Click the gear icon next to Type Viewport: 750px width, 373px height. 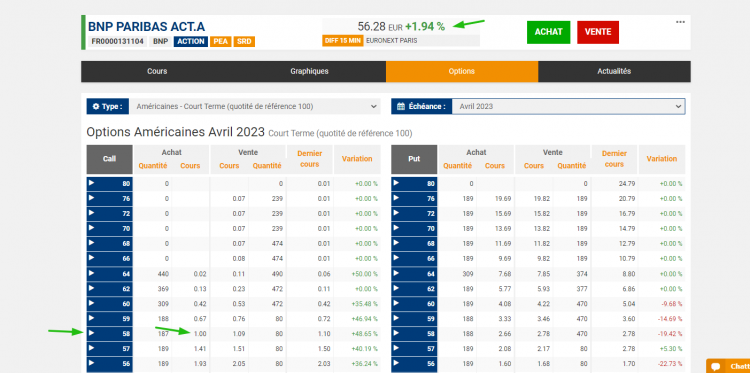tap(96, 107)
